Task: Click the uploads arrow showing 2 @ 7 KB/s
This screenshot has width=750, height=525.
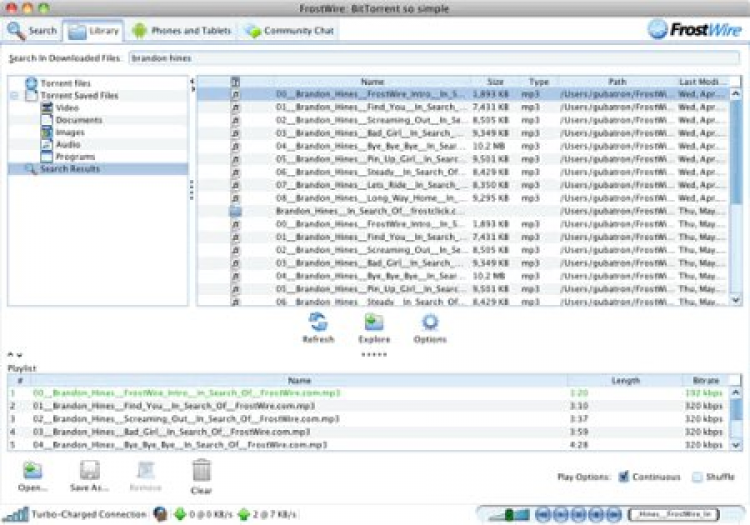Action: (x=244, y=514)
